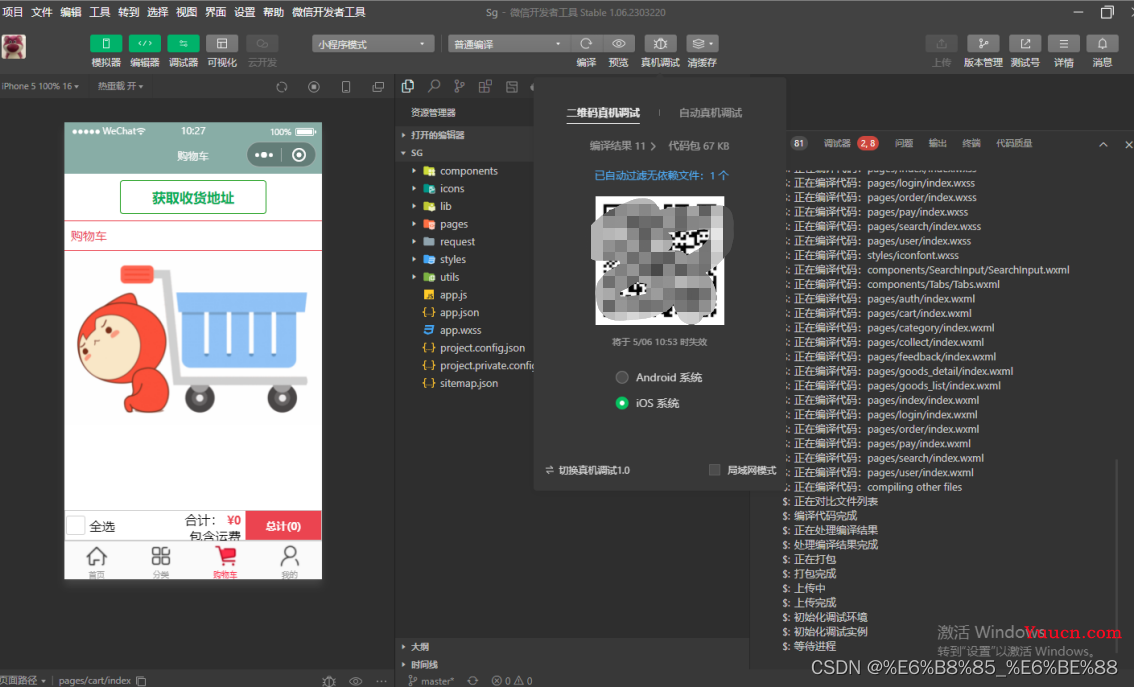Open the iPhone 5 device dropdown
Screen dimensions: 1134x687
click(40, 86)
